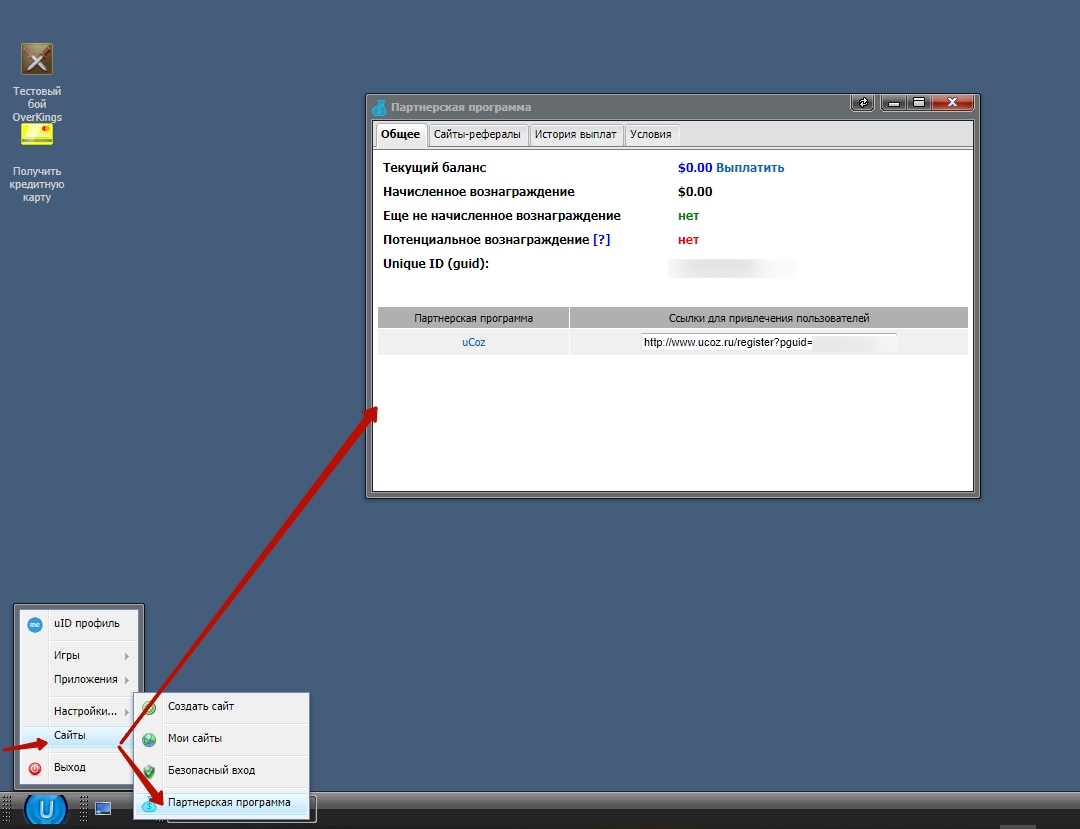Open uID профиль from the start menu

click(x=86, y=624)
